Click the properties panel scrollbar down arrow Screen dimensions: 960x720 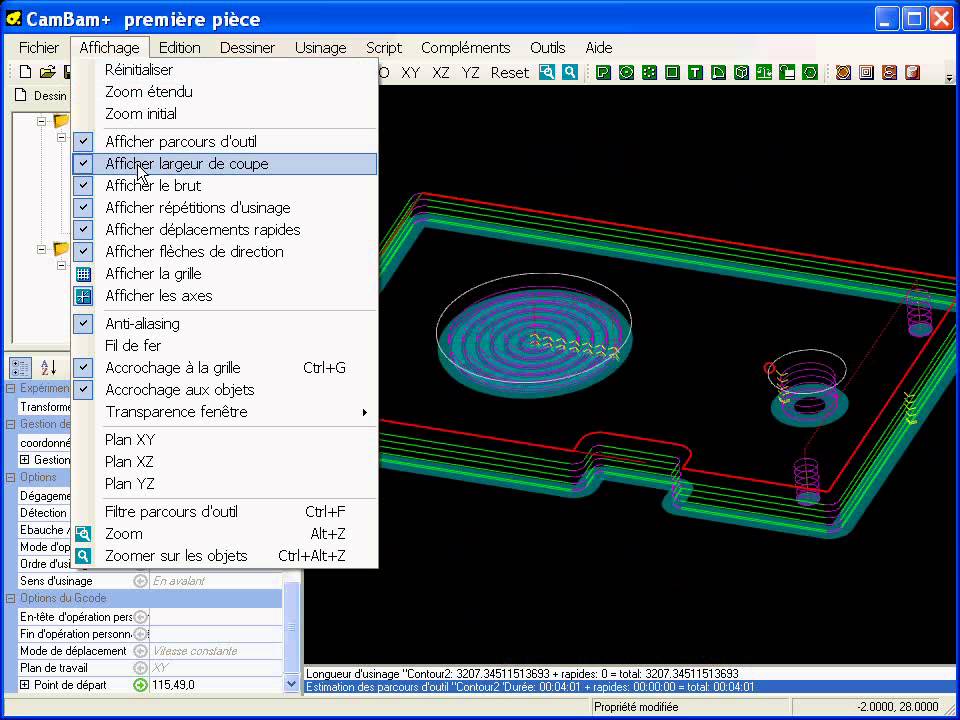(x=292, y=684)
